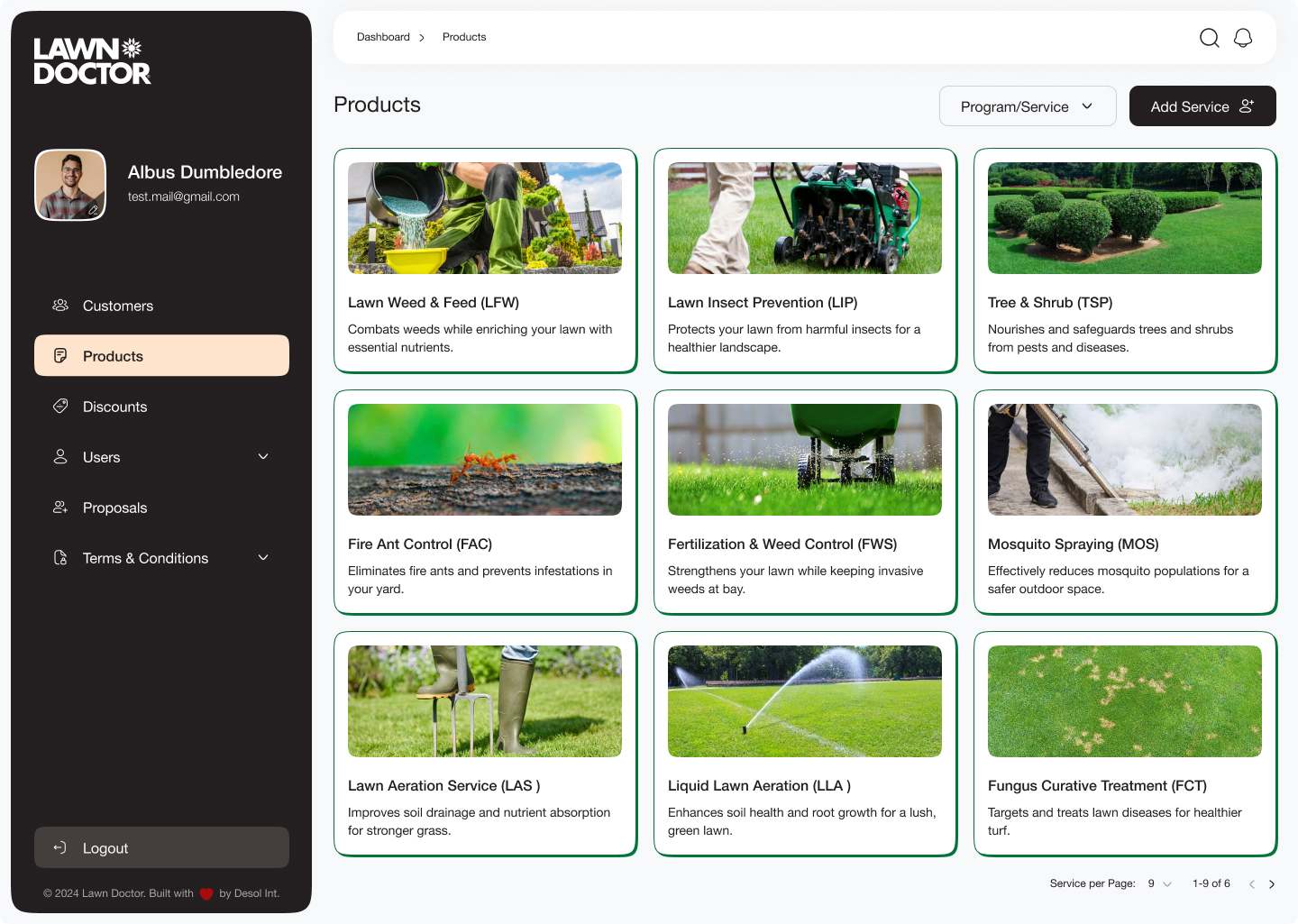Click the Lawn Weed & Feed (LFW) title
The image size is (1298, 924).
click(x=434, y=303)
